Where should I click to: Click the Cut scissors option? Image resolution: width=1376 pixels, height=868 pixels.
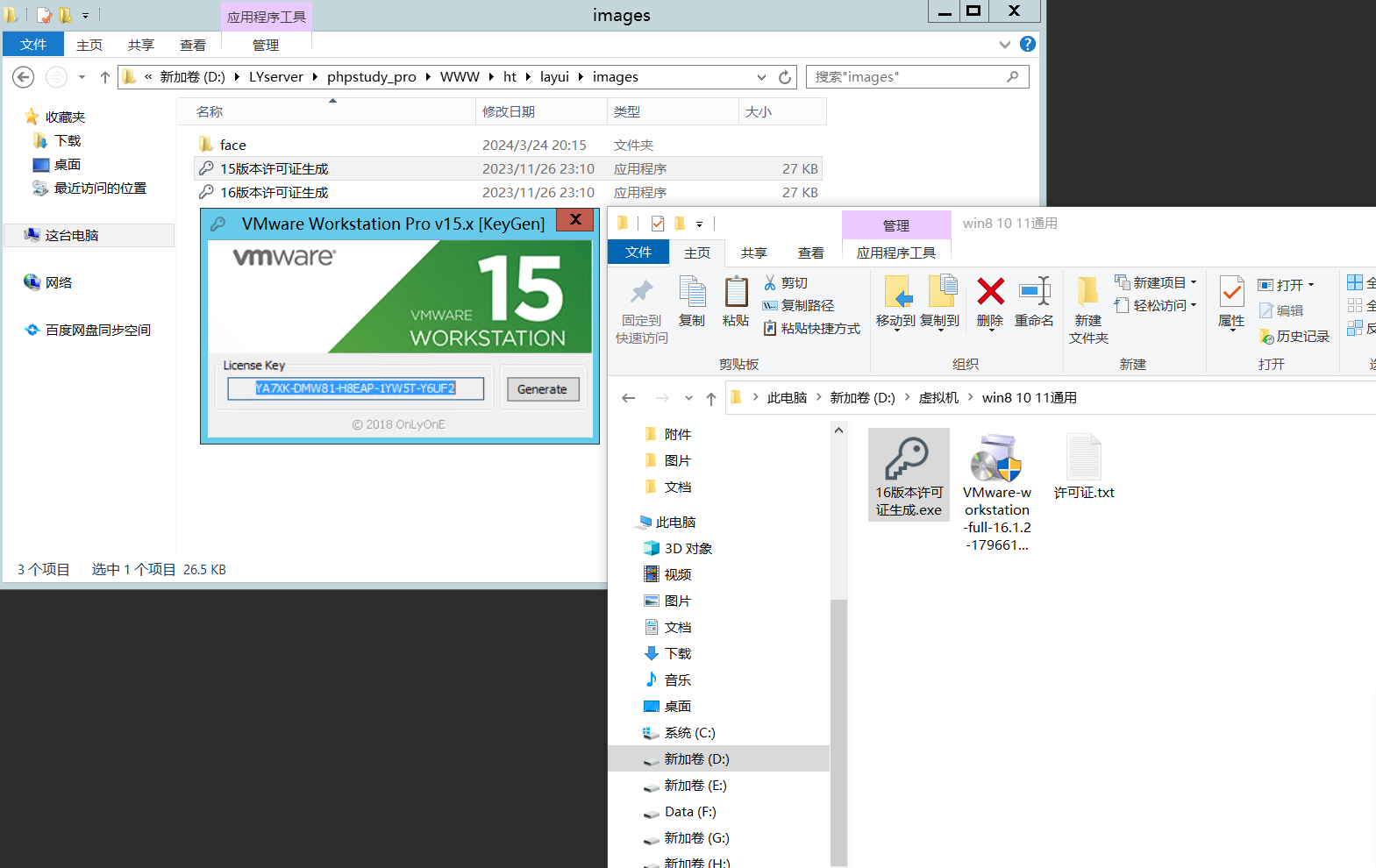tap(786, 282)
